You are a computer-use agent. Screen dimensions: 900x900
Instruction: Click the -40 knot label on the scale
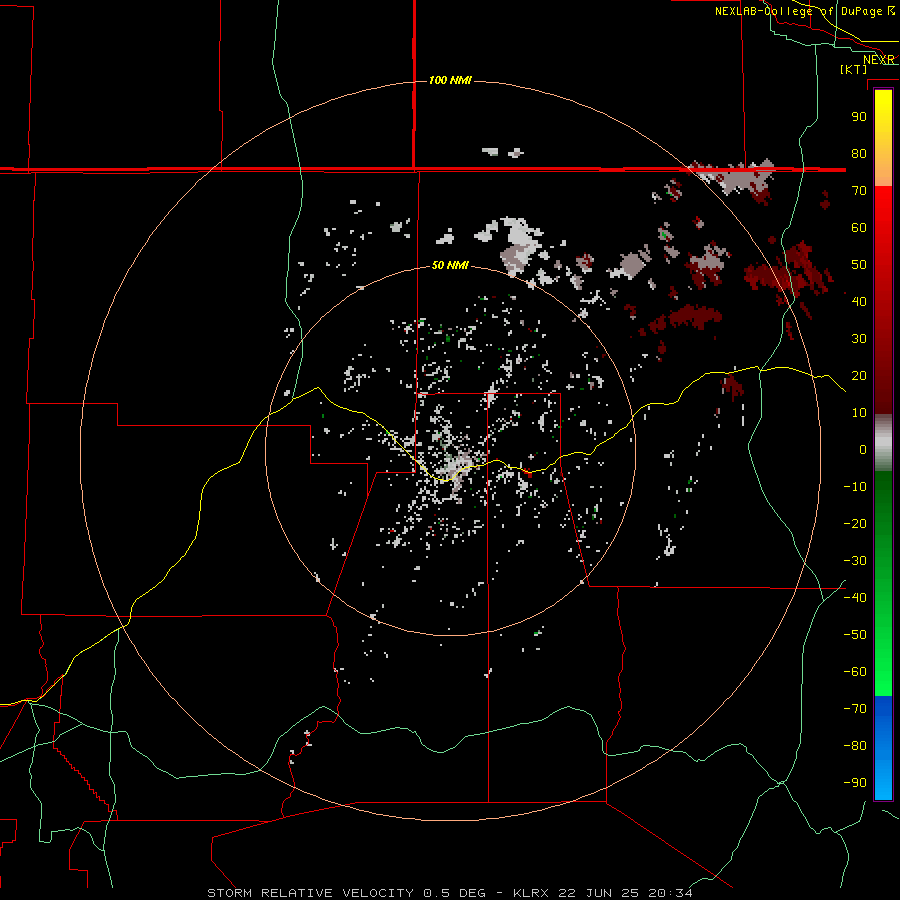[x=855, y=598]
